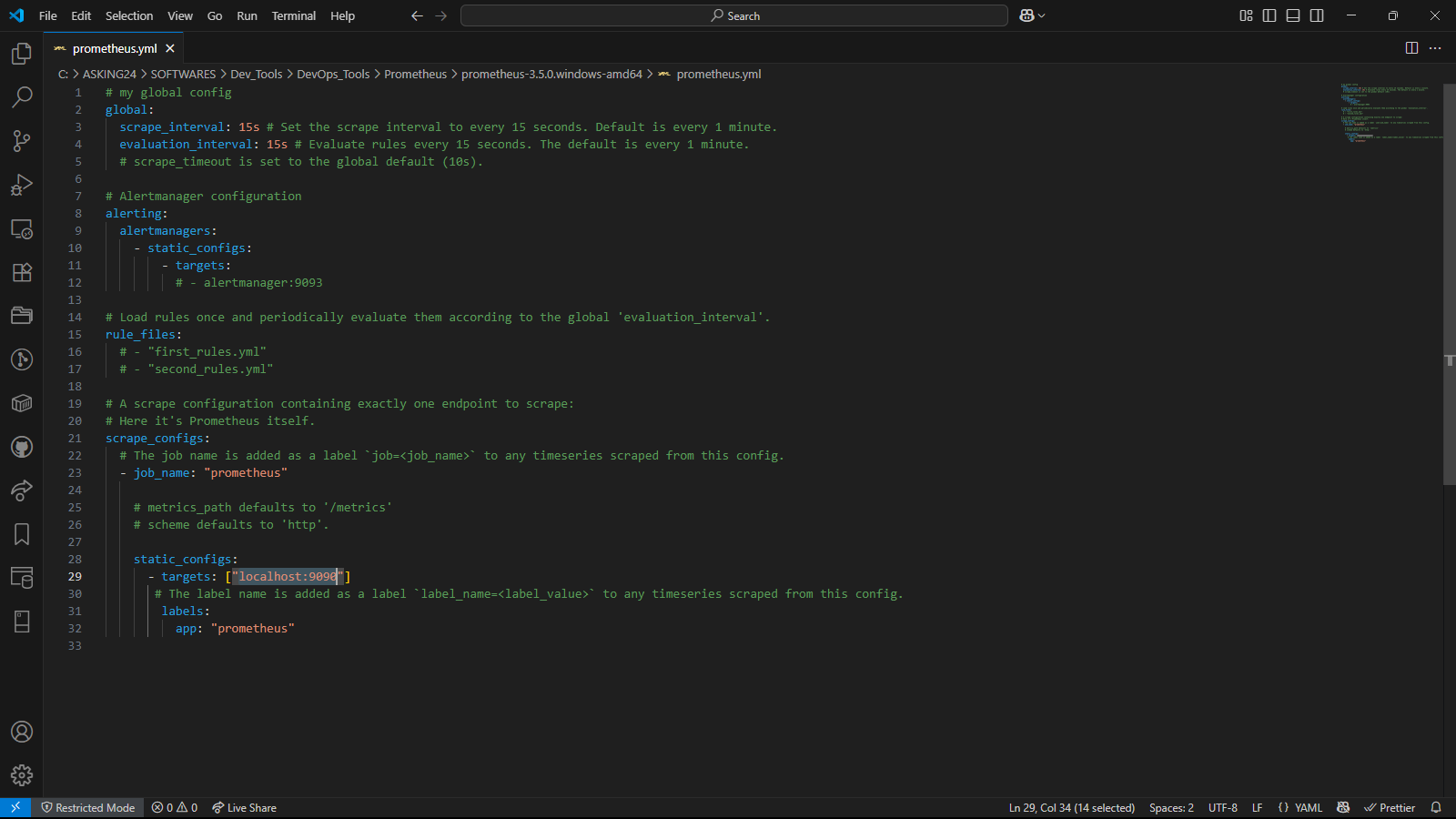The image size is (1456, 819).
Task: Open the server icon at bottom of activity bar
Action: 22,622
